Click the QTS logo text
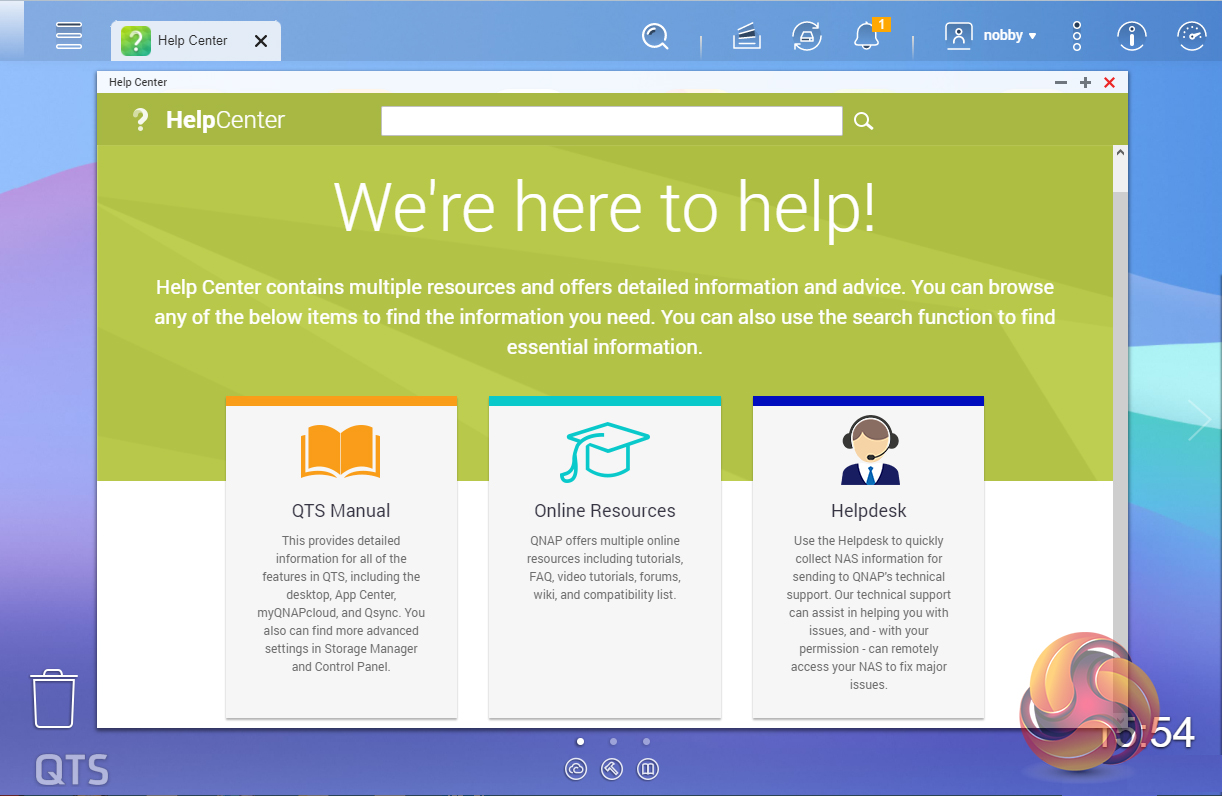Image resolution: width=1222 pixels, height=796 pixels. click(x=72, y=770)
